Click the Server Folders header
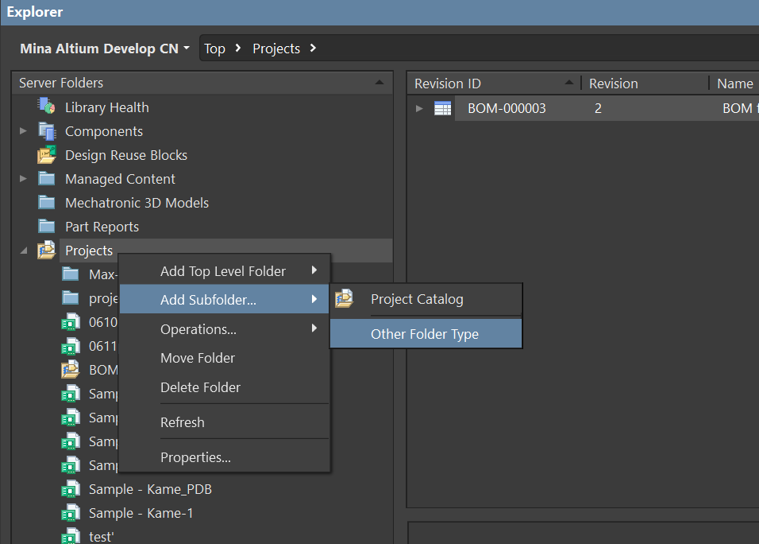Image resolution: width=759 pixels, height=544 pixels. (x=202, y=83)
